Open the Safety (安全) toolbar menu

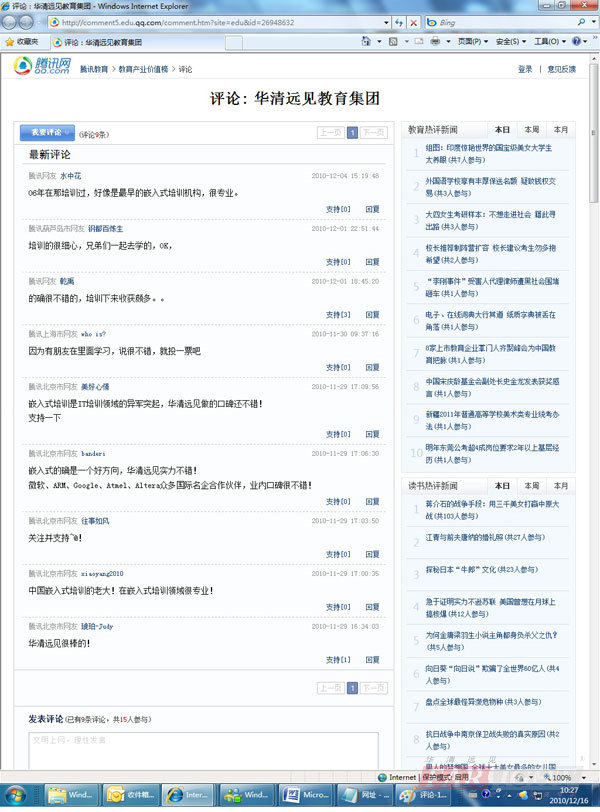510,42
